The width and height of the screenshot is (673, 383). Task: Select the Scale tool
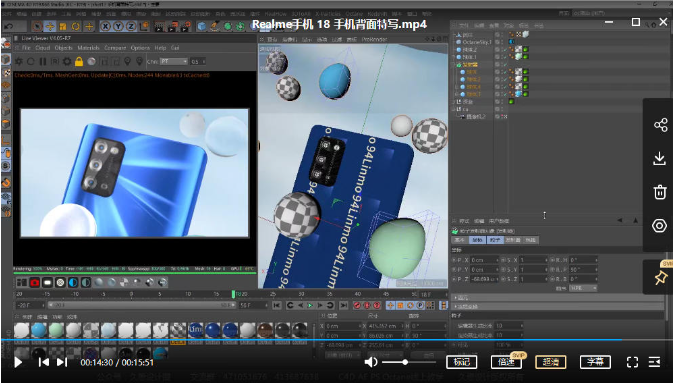[x=63, y=27]
